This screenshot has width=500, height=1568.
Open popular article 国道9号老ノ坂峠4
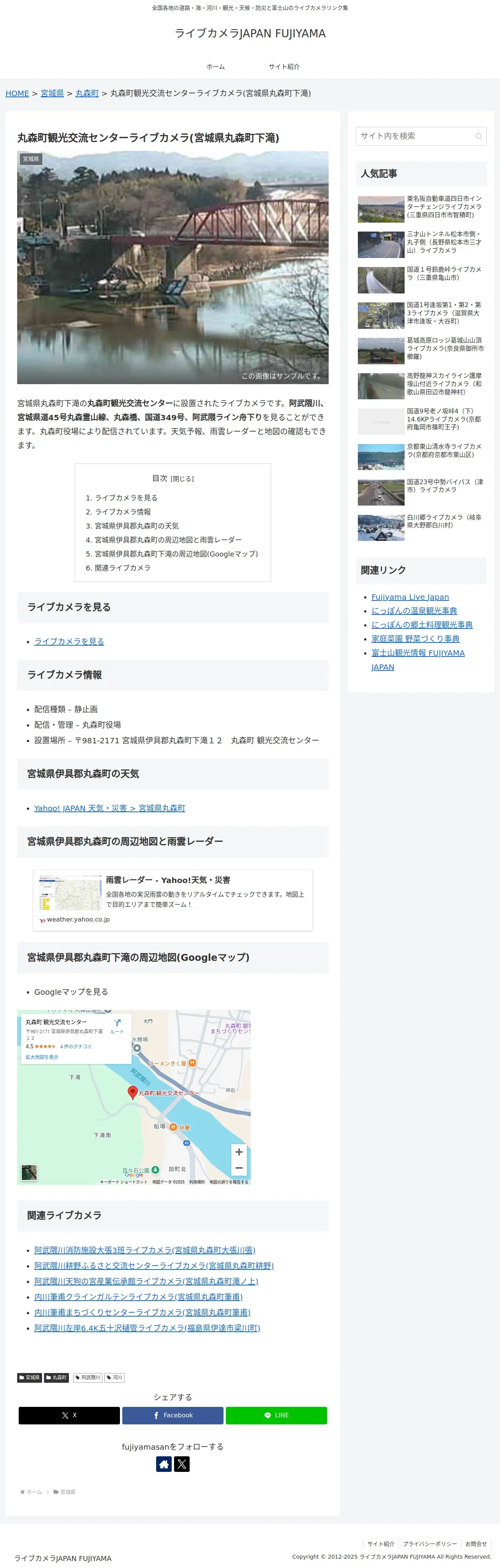click(x=421, y=421)
